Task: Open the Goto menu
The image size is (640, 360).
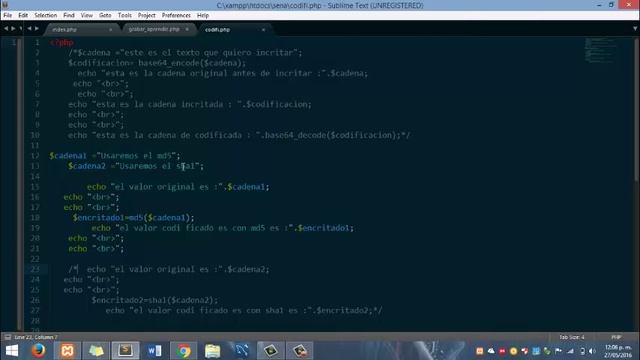Action: [105, 15]
